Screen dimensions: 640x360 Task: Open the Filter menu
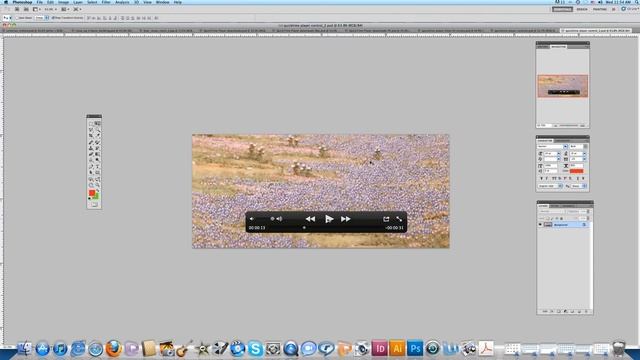point(106,2)
